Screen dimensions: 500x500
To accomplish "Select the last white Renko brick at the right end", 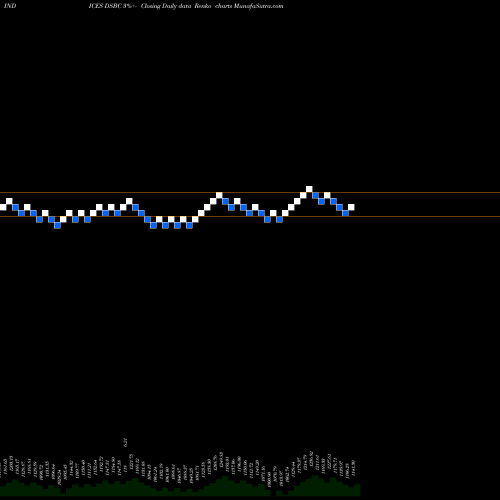I will pos(351,207).
